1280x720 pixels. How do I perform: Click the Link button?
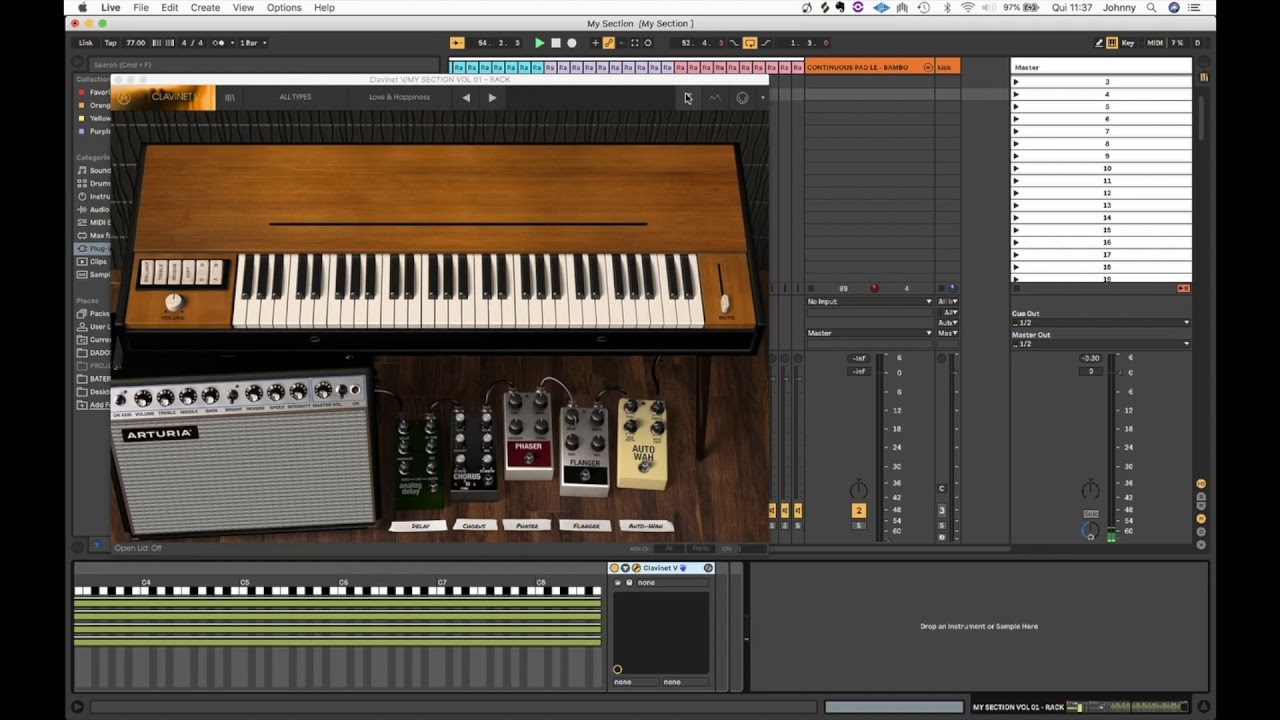[x=86, y=43]
